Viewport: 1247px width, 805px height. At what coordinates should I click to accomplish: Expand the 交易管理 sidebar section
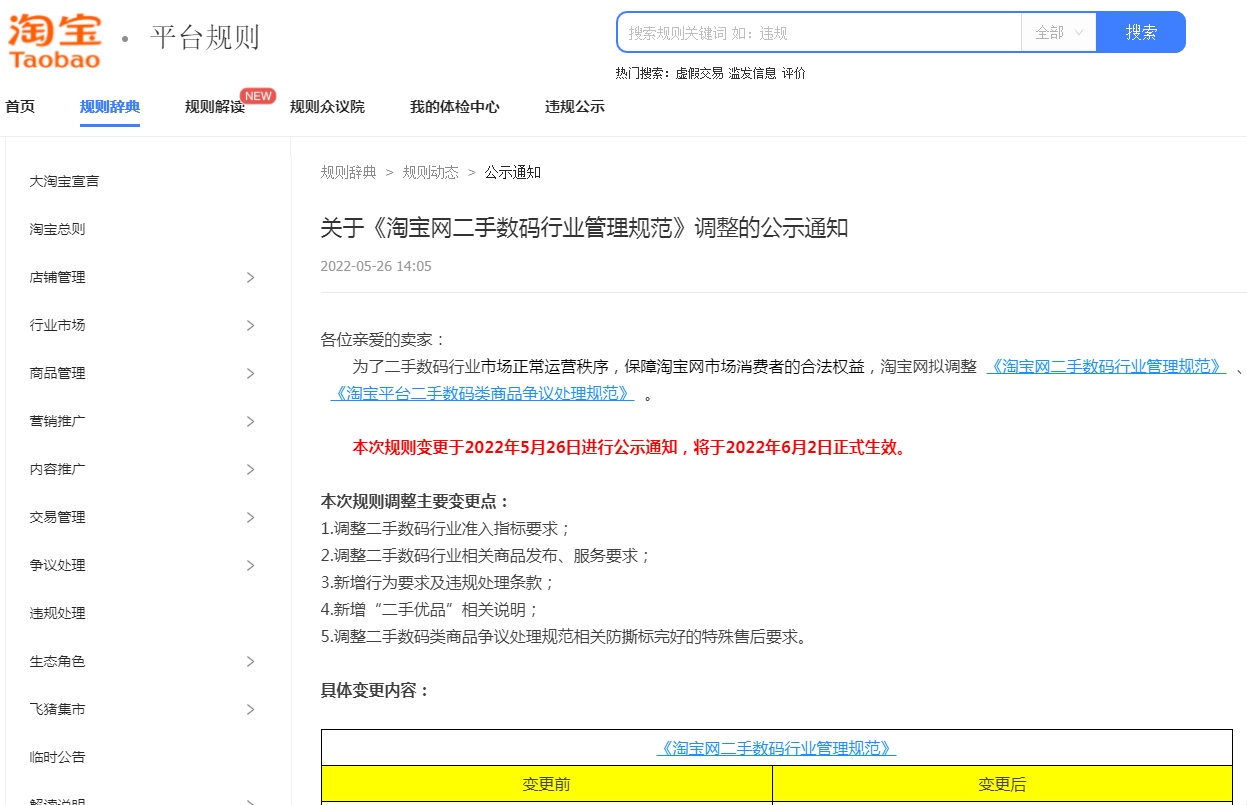point(251,517)
